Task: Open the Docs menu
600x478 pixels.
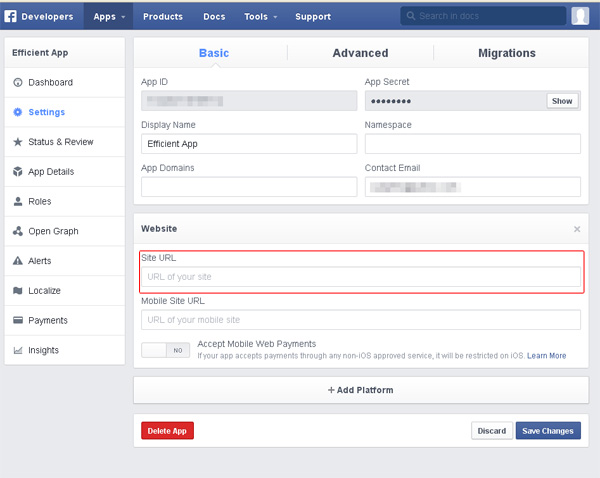Action: point(214,16)
